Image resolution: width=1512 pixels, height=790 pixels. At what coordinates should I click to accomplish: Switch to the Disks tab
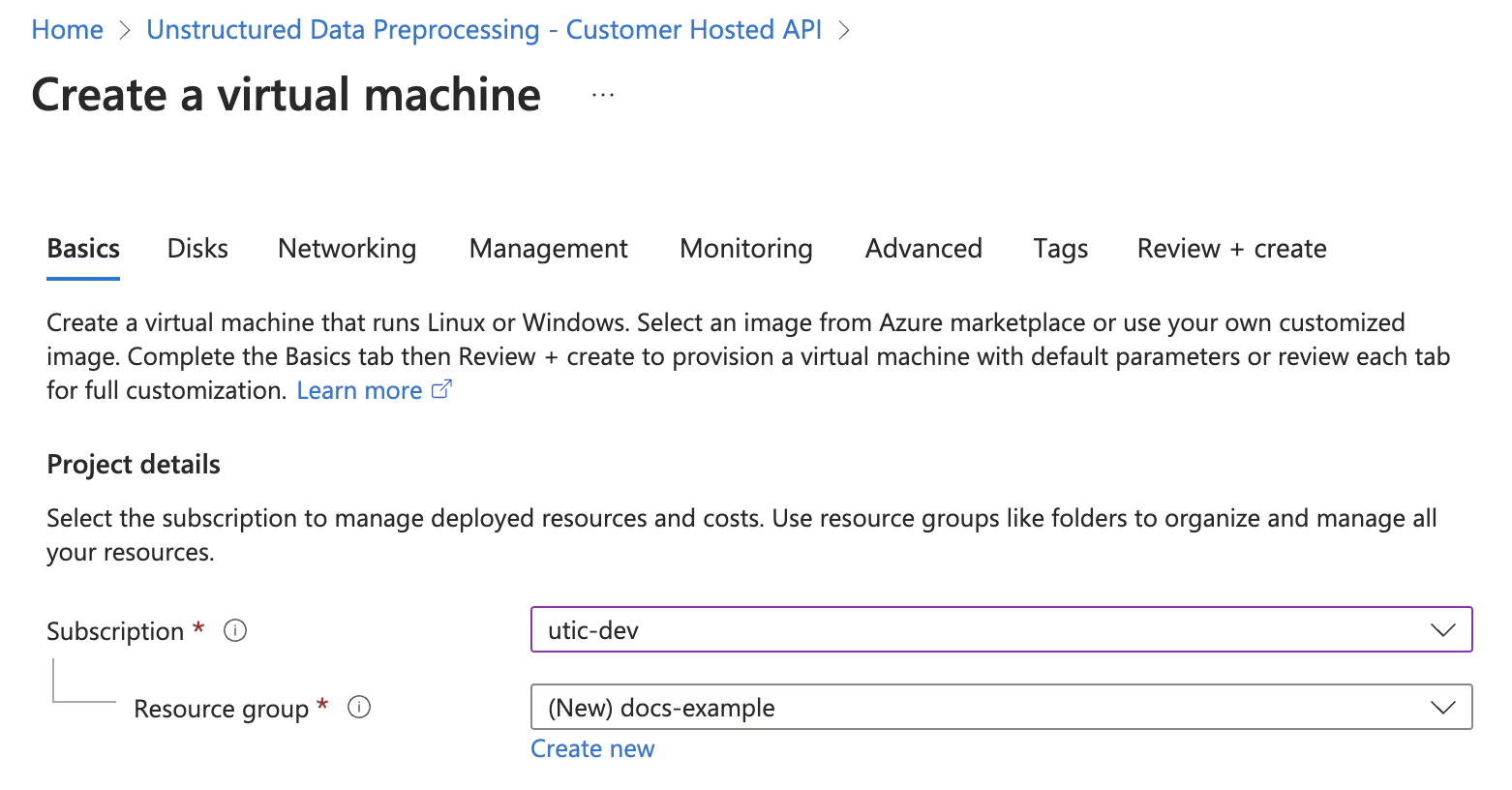pos(197,249)
